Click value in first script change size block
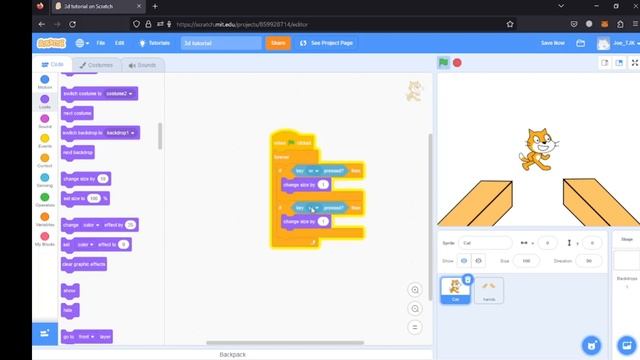Viewport: 640px width, 360px height. [323, 185]
